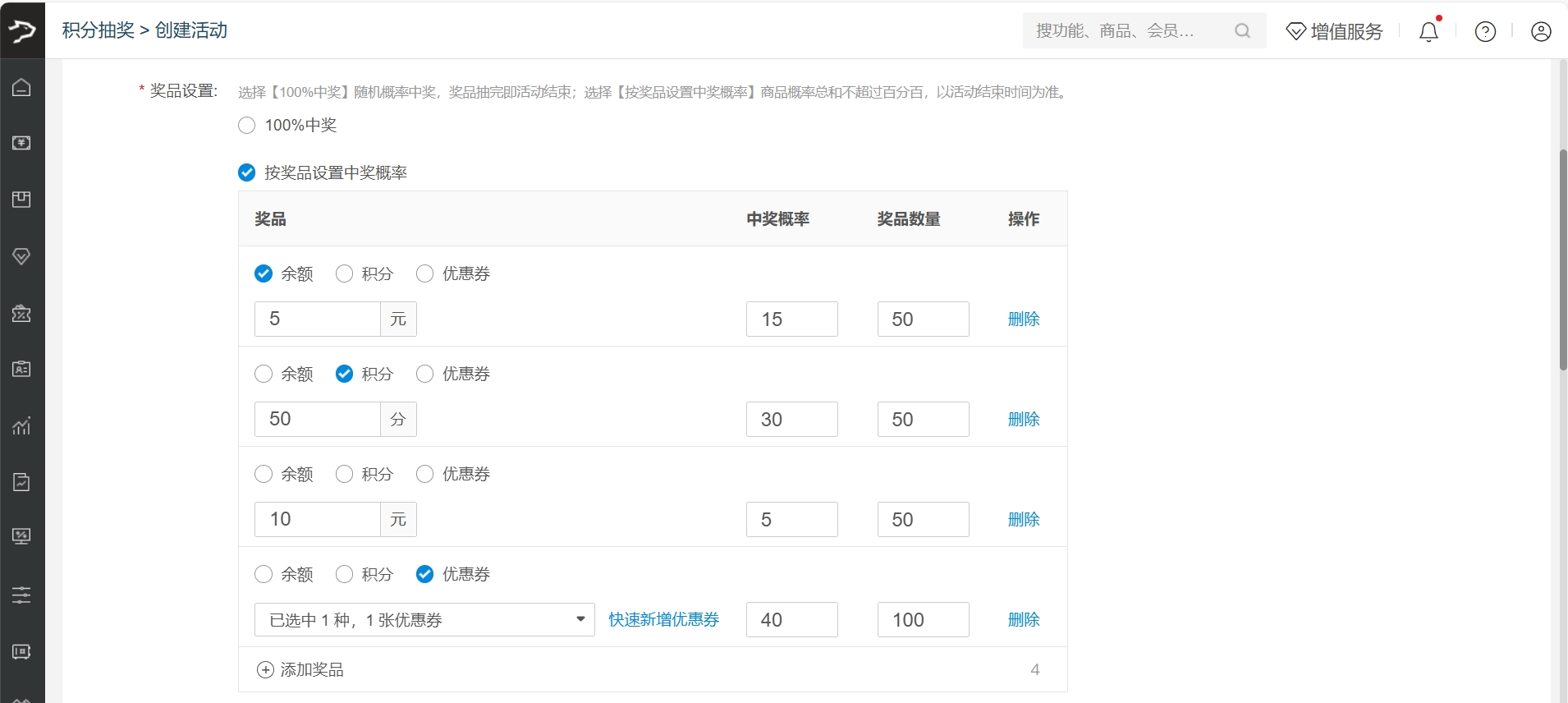Open the member ID card sidebar icon
1568x703 pixels.
22,369
